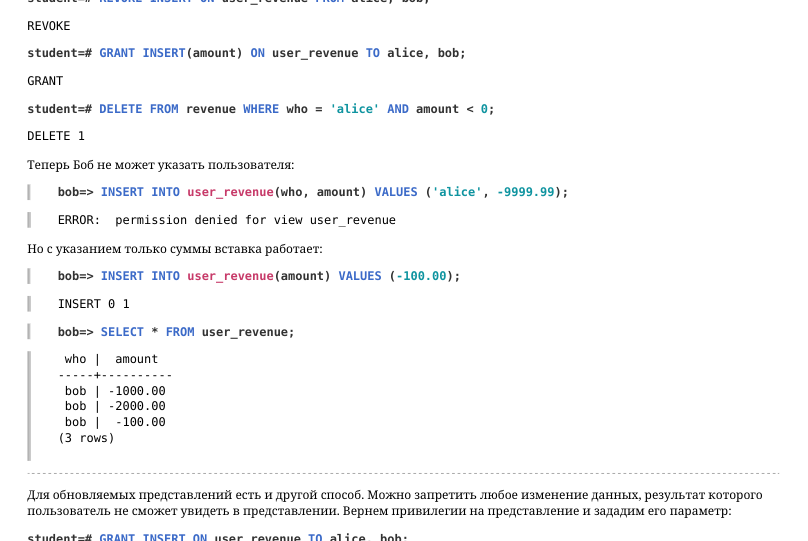Click the 'INSERT 0 1' output line

[94, 304]
